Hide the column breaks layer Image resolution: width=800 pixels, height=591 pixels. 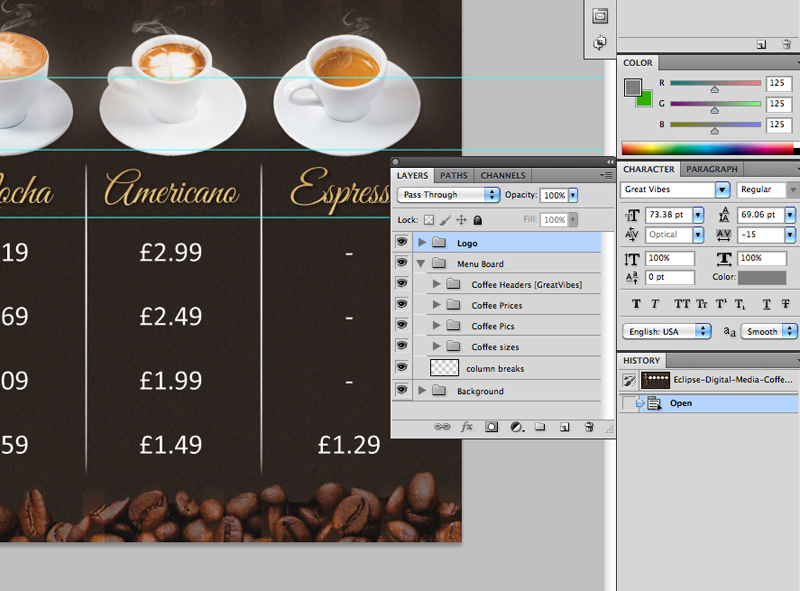pyautogui.click(x=402, y=367)
